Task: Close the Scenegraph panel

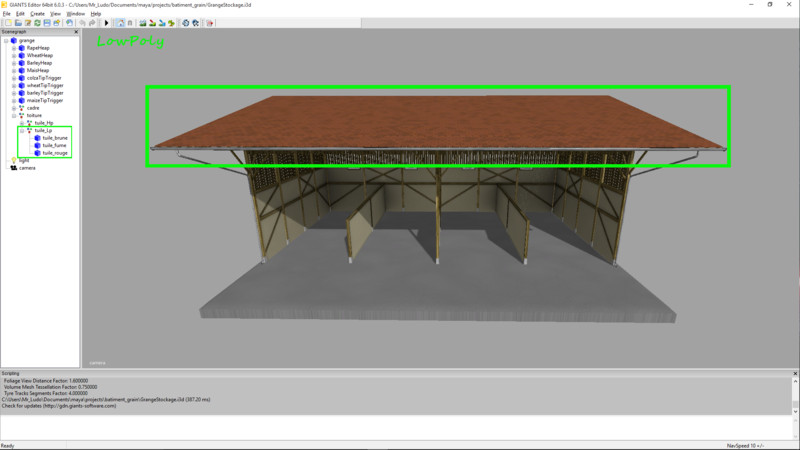Action: pyautogui.click(x=76, y=32)
